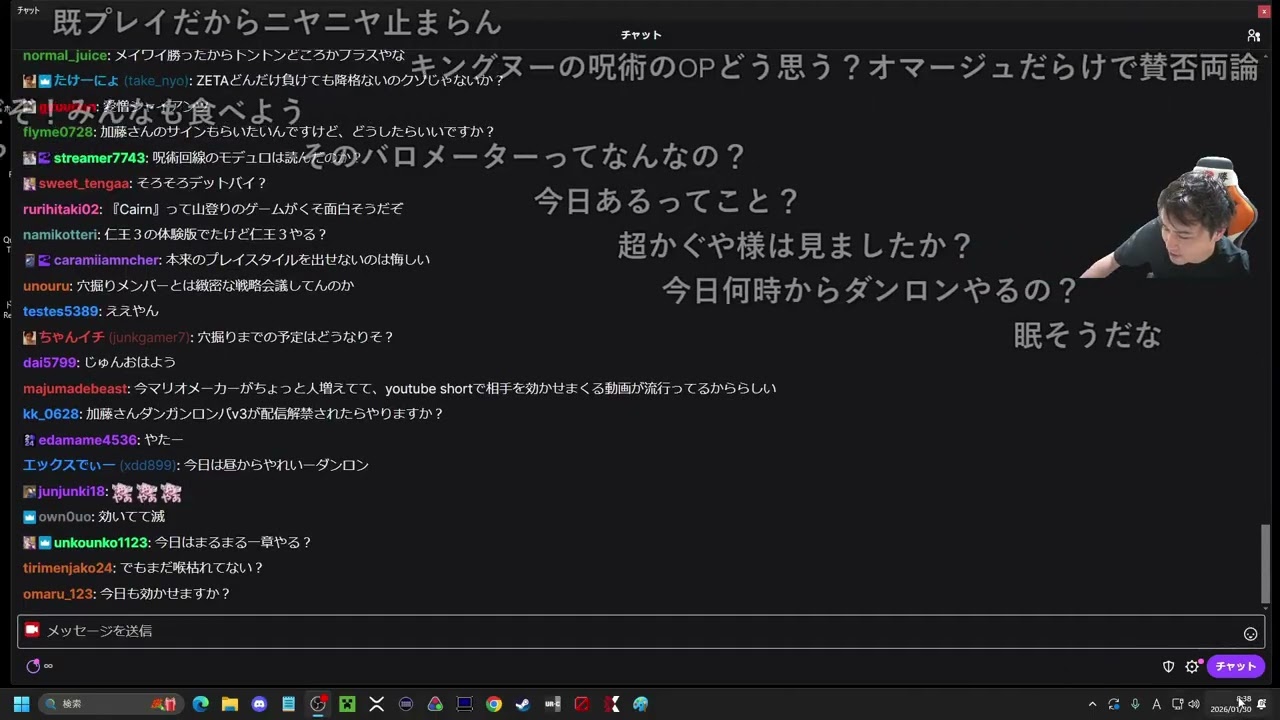The width and height of the screenshot is (1280, 720).
Task: Open normal_juice's user card
Action: click(x=65, y=55)
